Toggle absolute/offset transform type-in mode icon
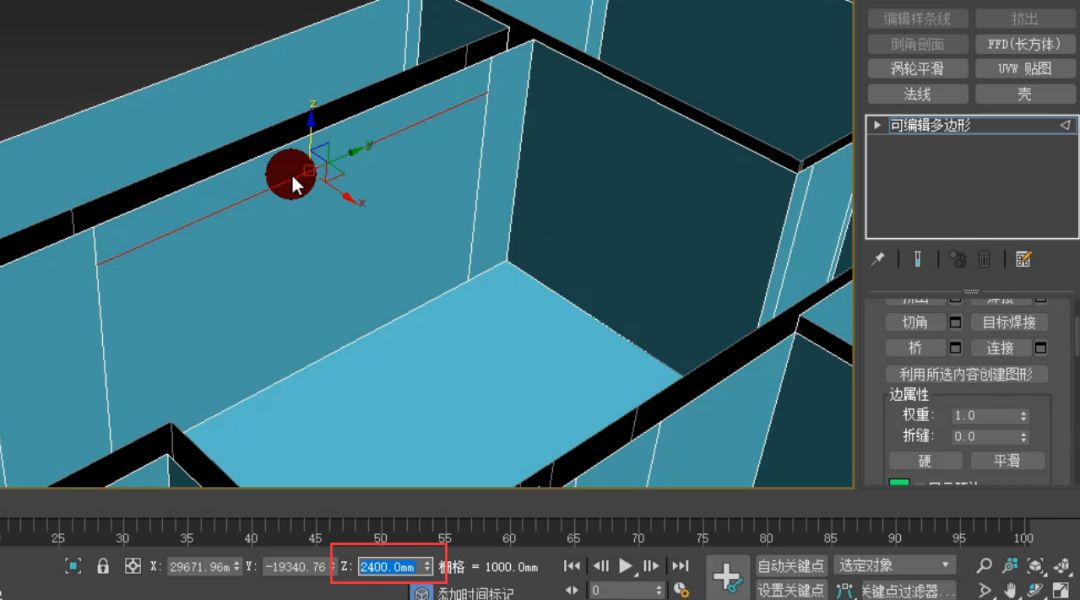 point(132,566)
